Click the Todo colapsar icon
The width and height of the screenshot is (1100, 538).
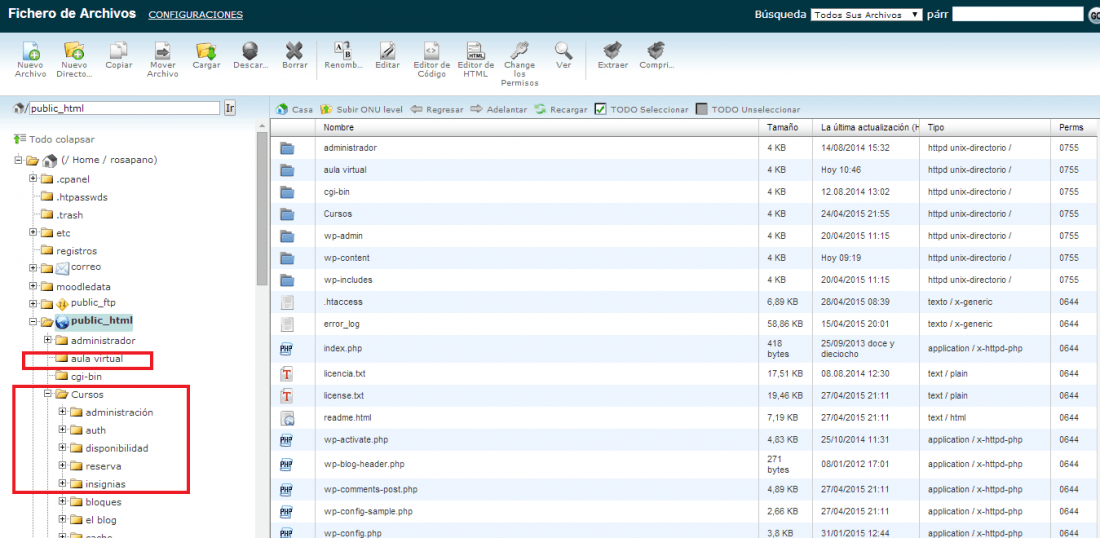pos(20,139)
